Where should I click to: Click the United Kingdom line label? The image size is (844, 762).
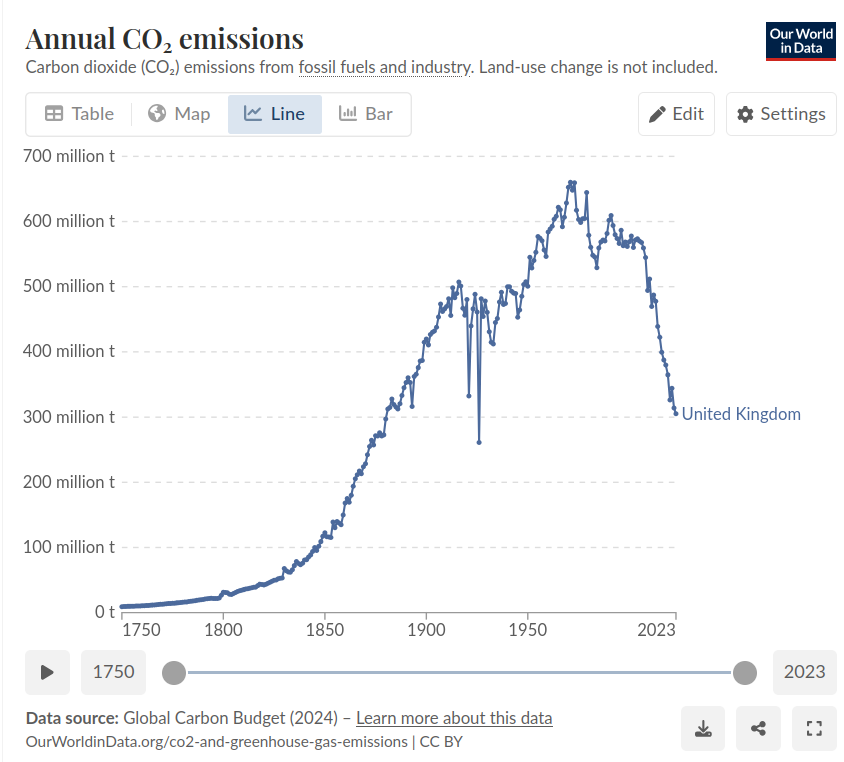coord(741,414)
